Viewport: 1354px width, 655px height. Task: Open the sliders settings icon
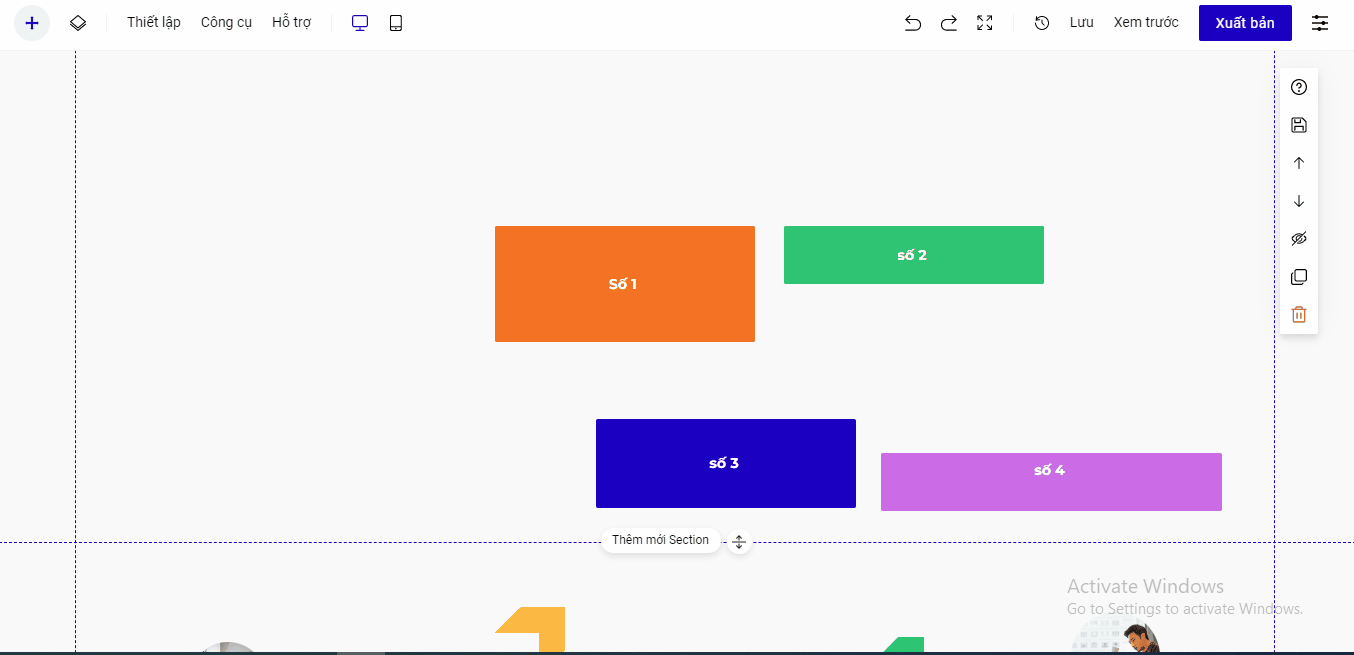click(x=1320, y=23)
